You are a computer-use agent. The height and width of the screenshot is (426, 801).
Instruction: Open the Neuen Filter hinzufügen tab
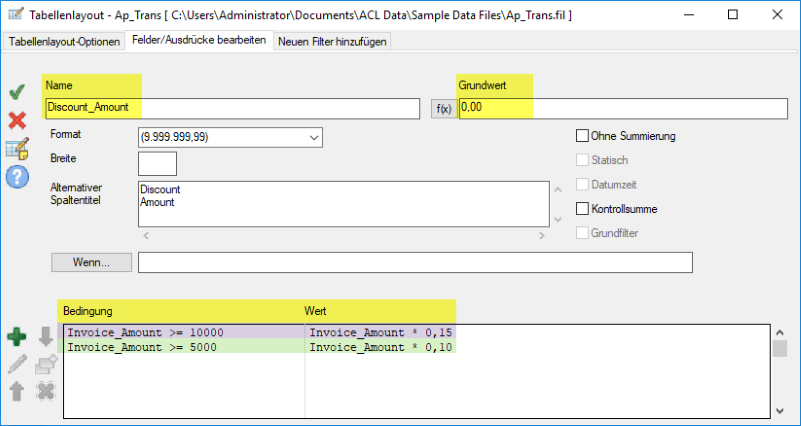(332, 42)
